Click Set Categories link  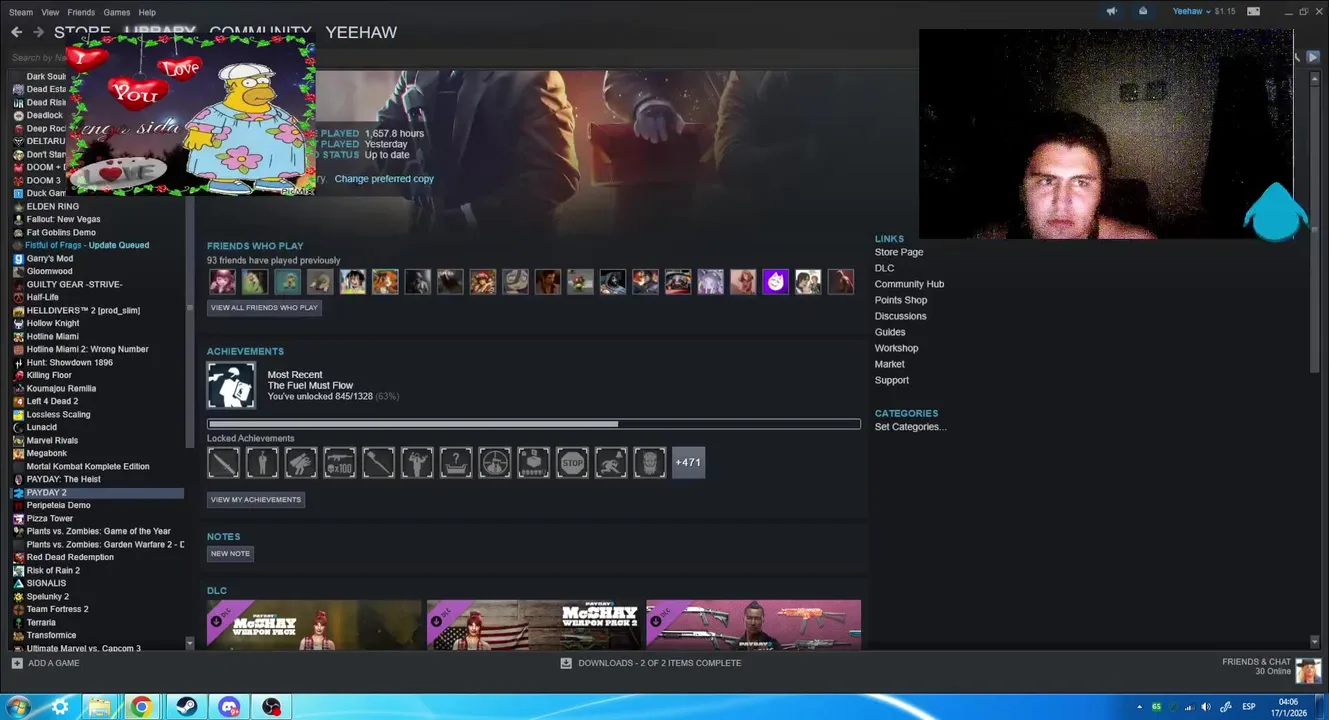910,427
